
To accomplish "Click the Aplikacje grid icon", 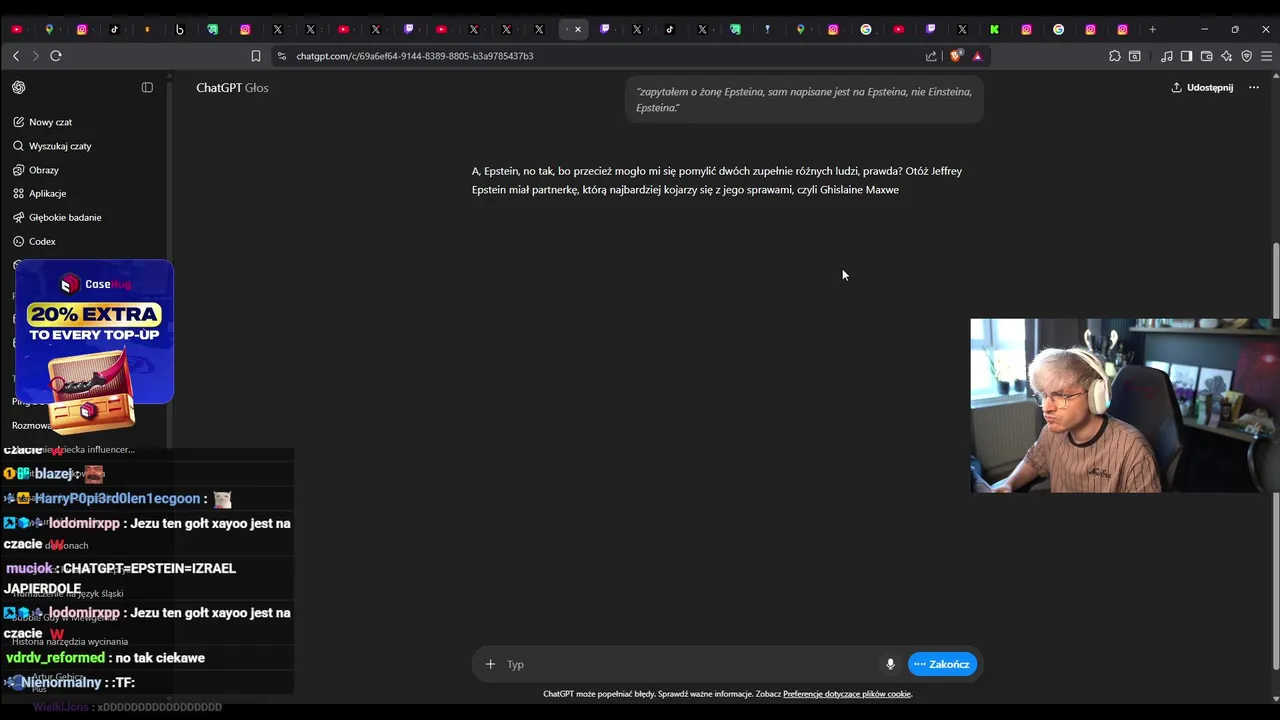I will [19, 193].
